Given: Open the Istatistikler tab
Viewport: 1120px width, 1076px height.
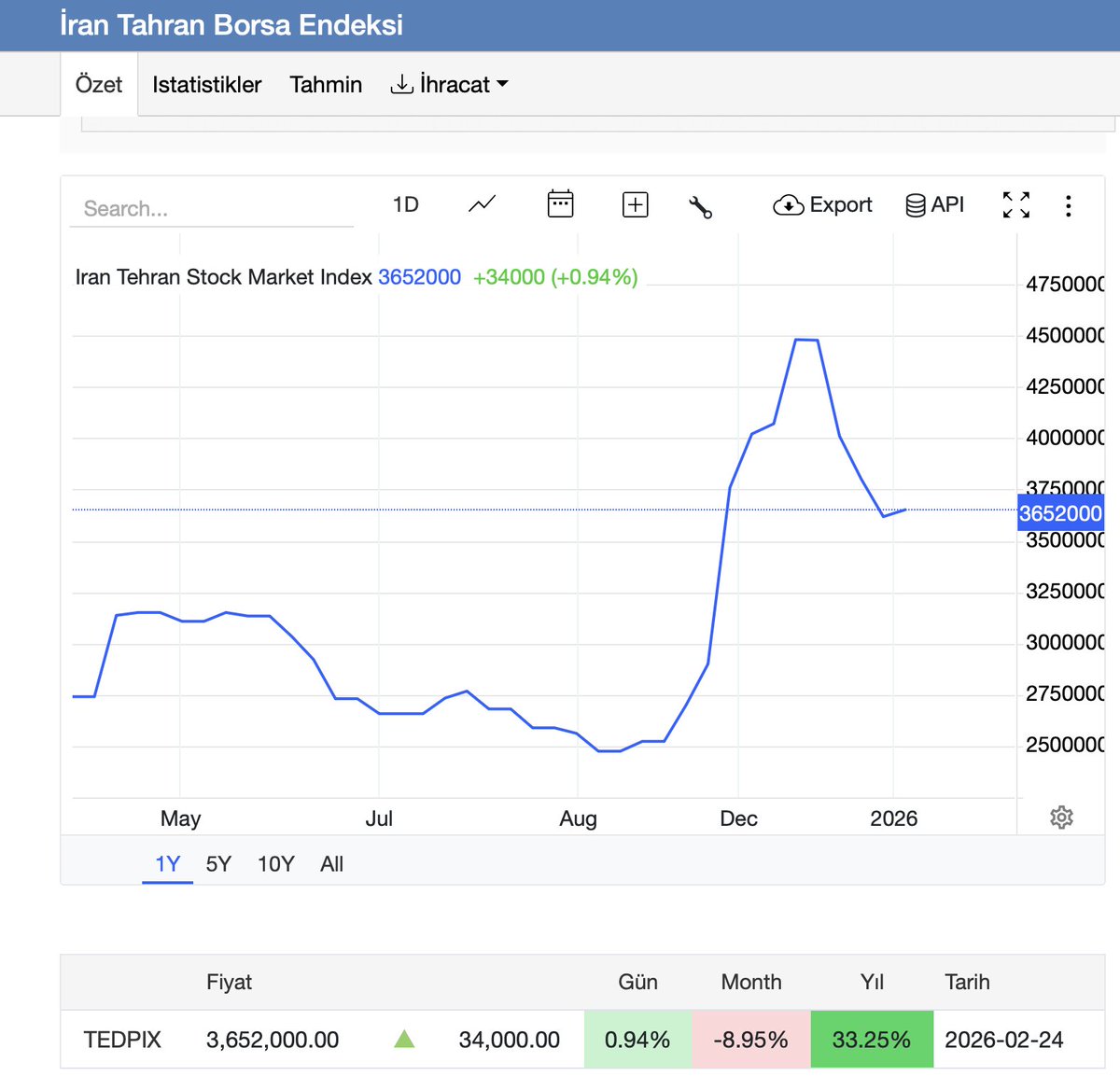Looking at the screenshot, I should (x=206, y=84).
